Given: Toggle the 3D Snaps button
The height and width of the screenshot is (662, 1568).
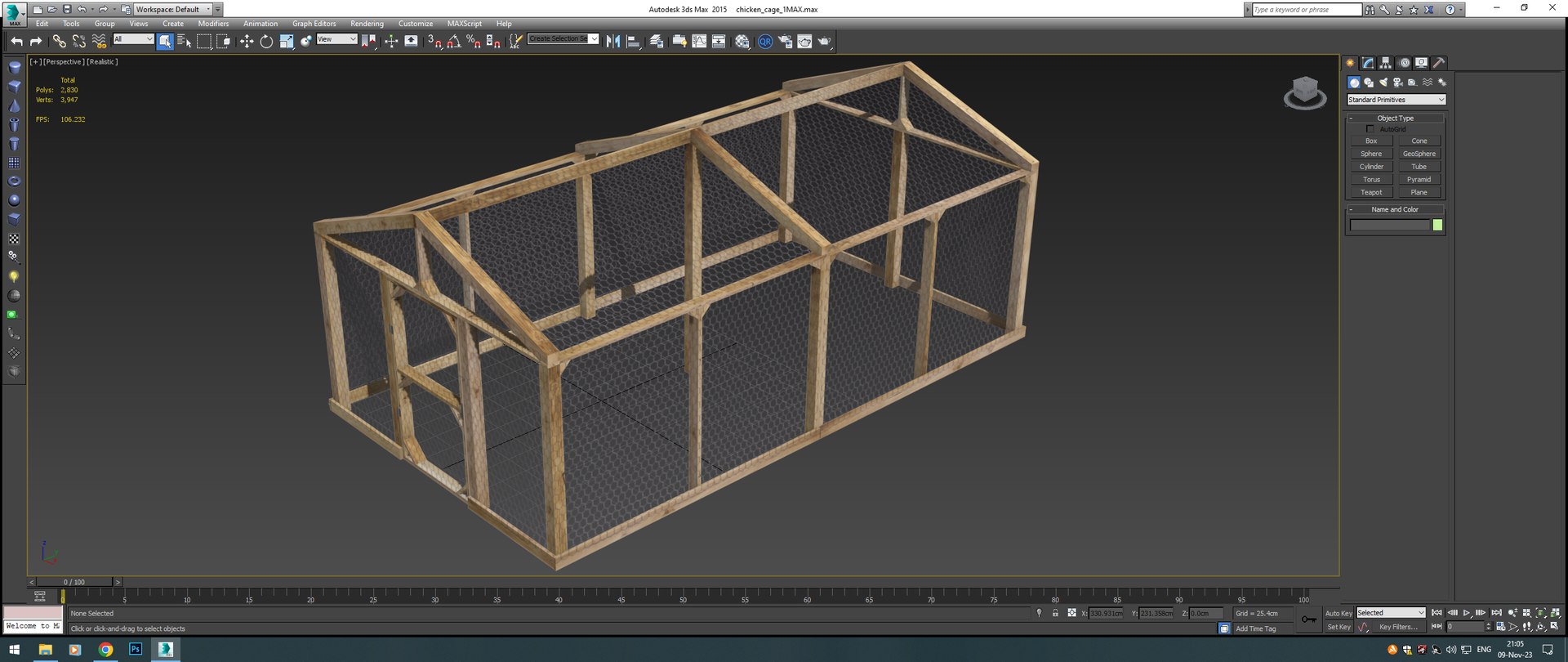Looking at the screenshot, I should tap(434, 42).
